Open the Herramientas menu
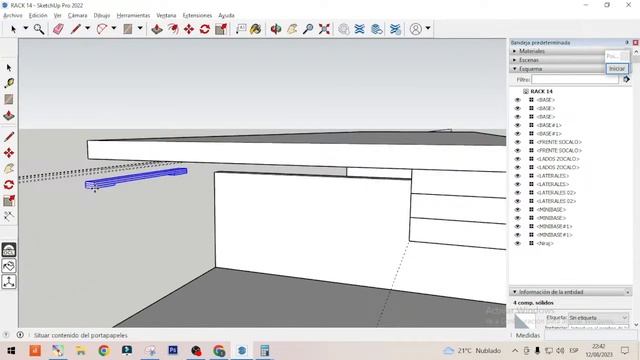The width and height of the screenshot is (640, 360). point(133,15)
